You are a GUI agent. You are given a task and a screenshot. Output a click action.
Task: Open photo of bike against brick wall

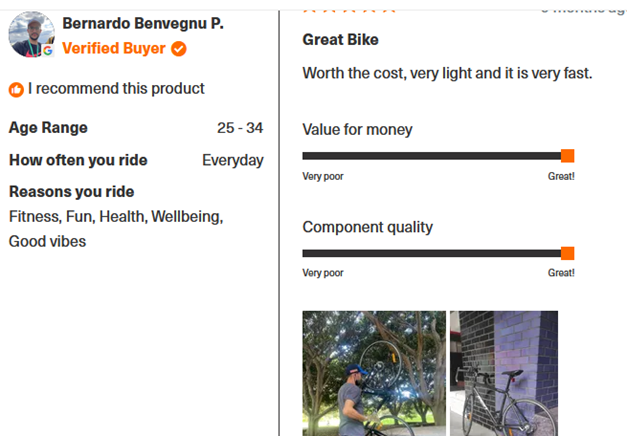click(x=503, y=373)
